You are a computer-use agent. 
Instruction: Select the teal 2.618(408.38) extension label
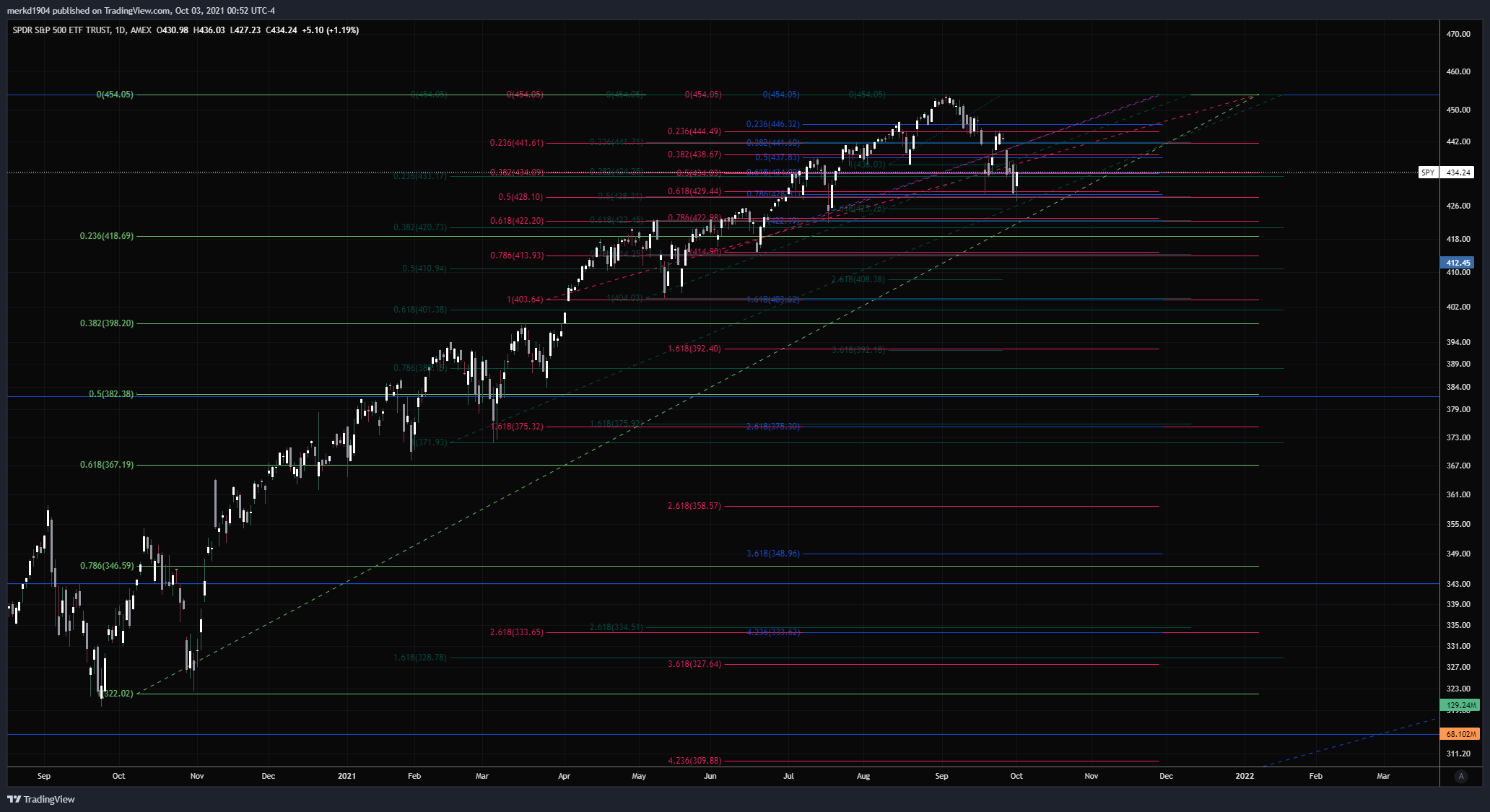coord(858,279)
